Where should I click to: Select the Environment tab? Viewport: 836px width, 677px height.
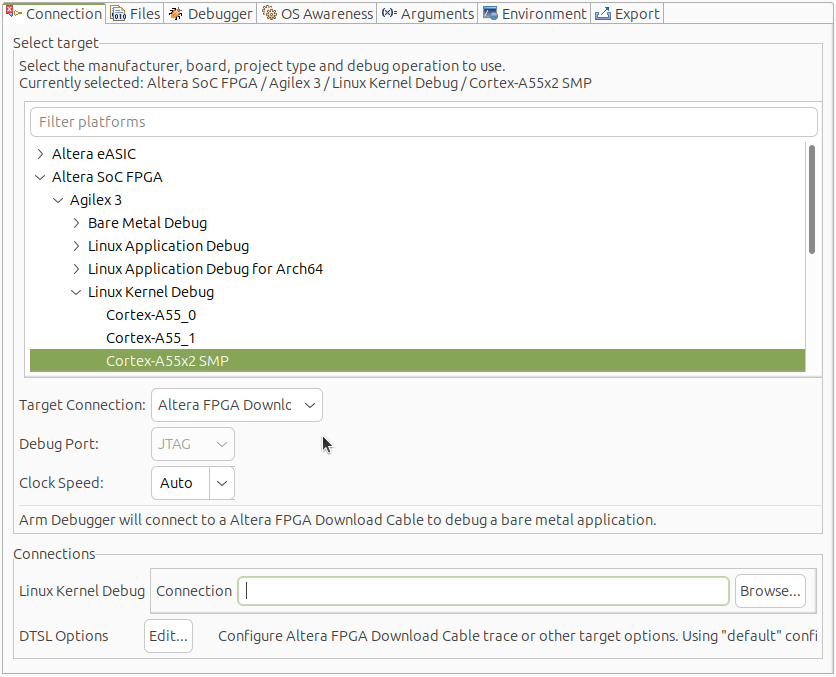[535, 14]
